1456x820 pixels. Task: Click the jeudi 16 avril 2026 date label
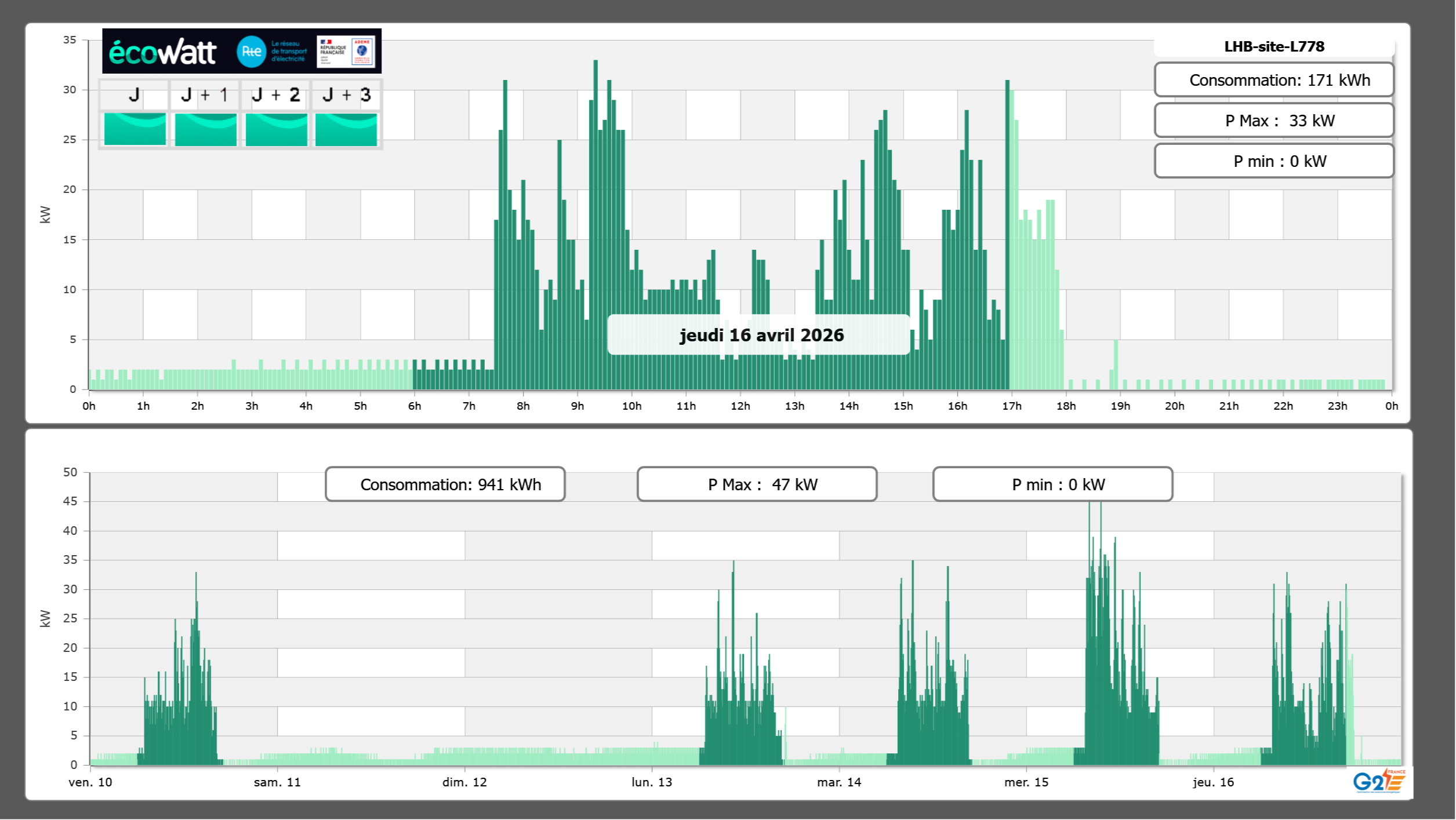761,335
